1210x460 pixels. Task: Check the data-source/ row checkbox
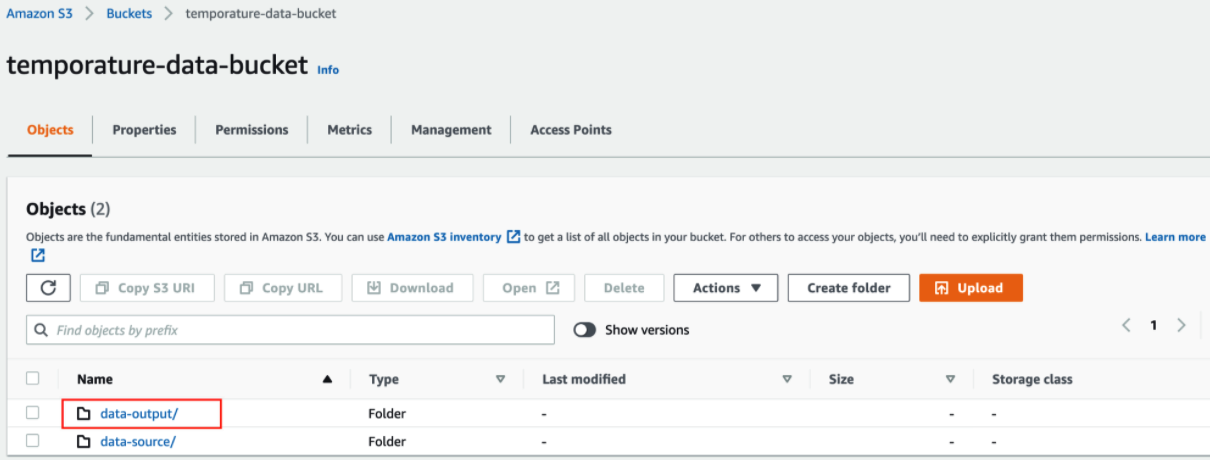(33, 441)
